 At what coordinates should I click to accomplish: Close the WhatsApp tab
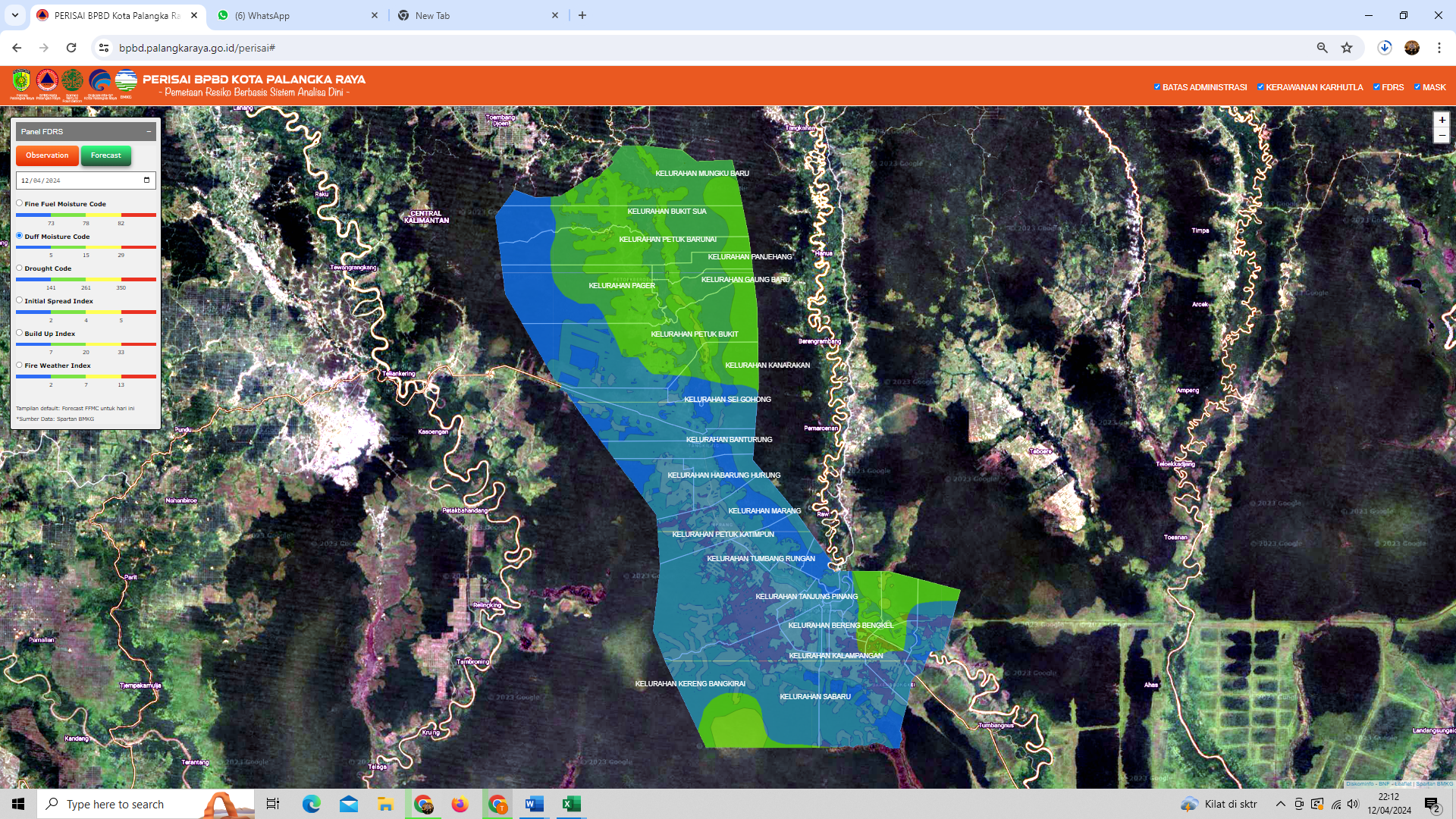click(x=375, y=15)
